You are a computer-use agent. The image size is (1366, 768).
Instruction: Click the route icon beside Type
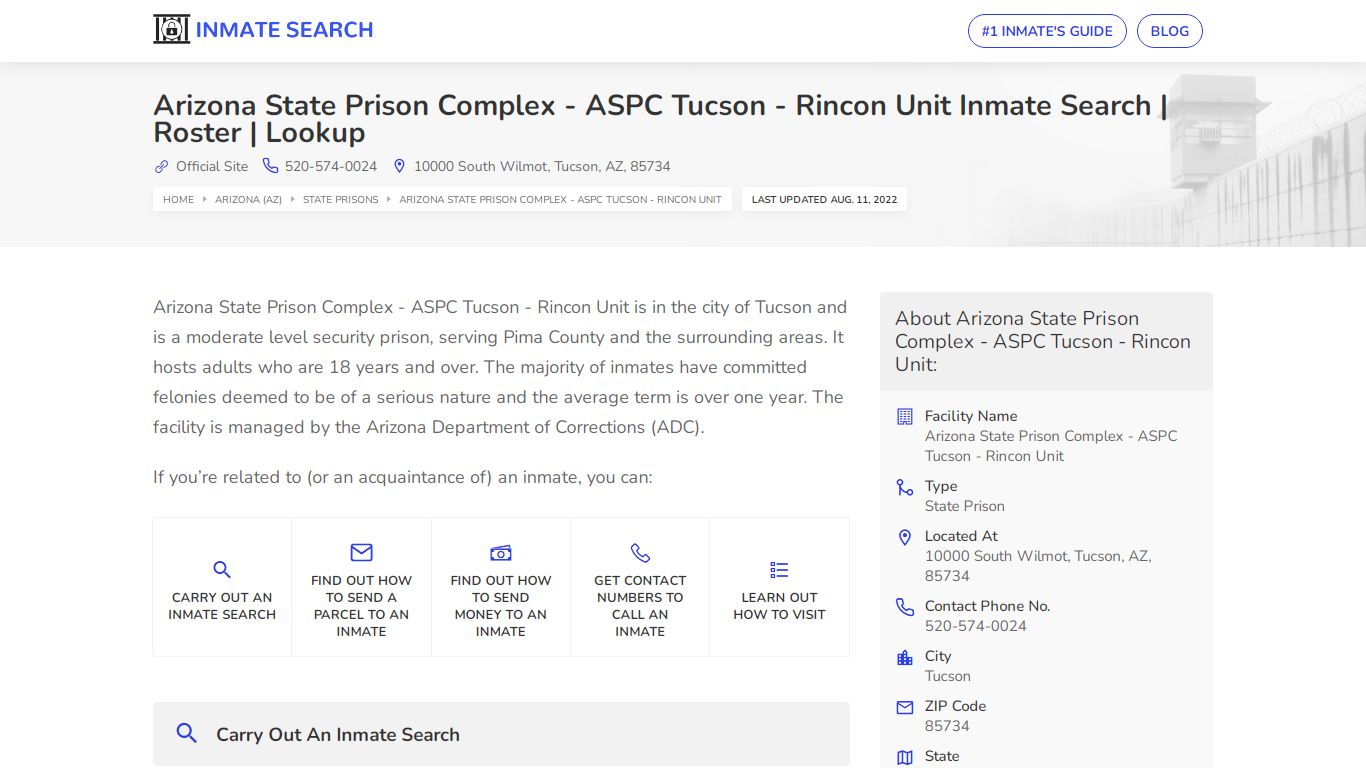(x=905, y=487)
